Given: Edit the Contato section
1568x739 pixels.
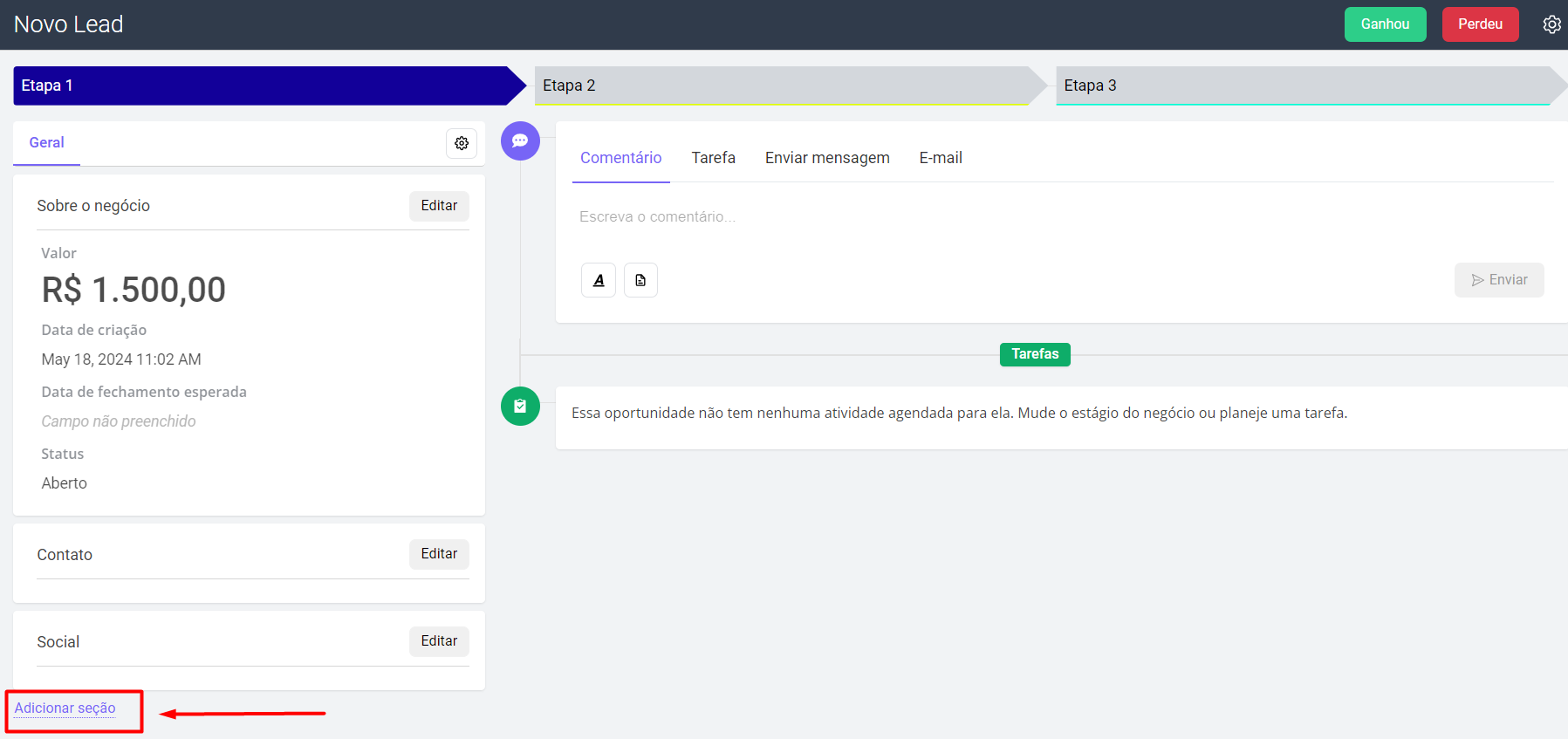Looking at the screenshot, I should point(439,554).
